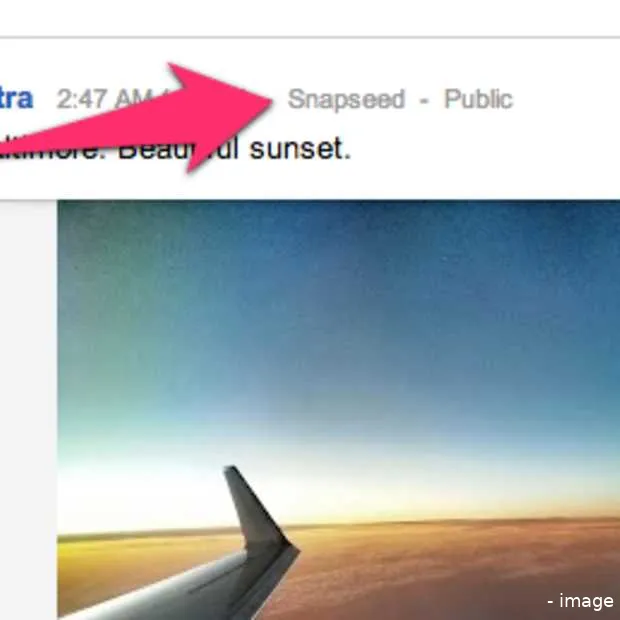Click the Public sharing visibility label

pyautogui.click(x=478, y=99)
